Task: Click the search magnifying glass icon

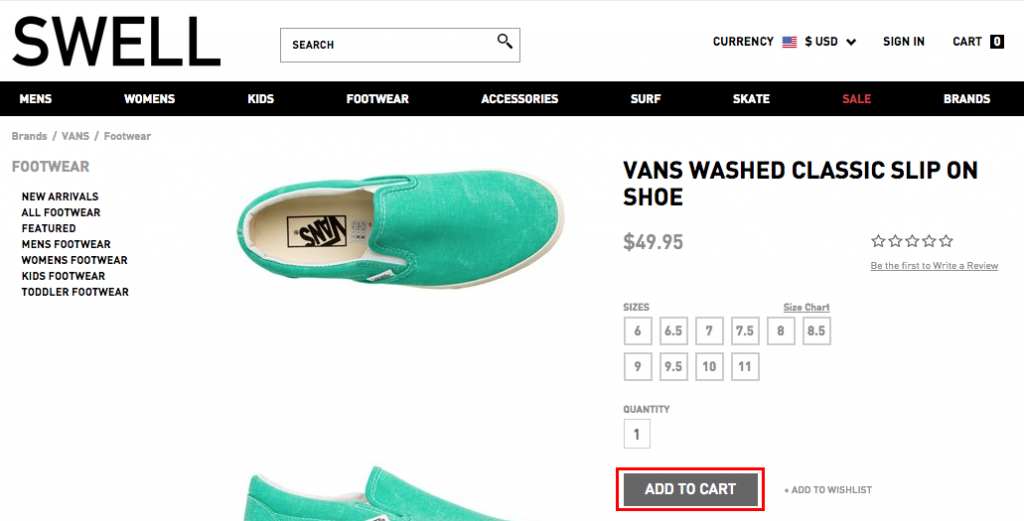Action: (504, 41)
